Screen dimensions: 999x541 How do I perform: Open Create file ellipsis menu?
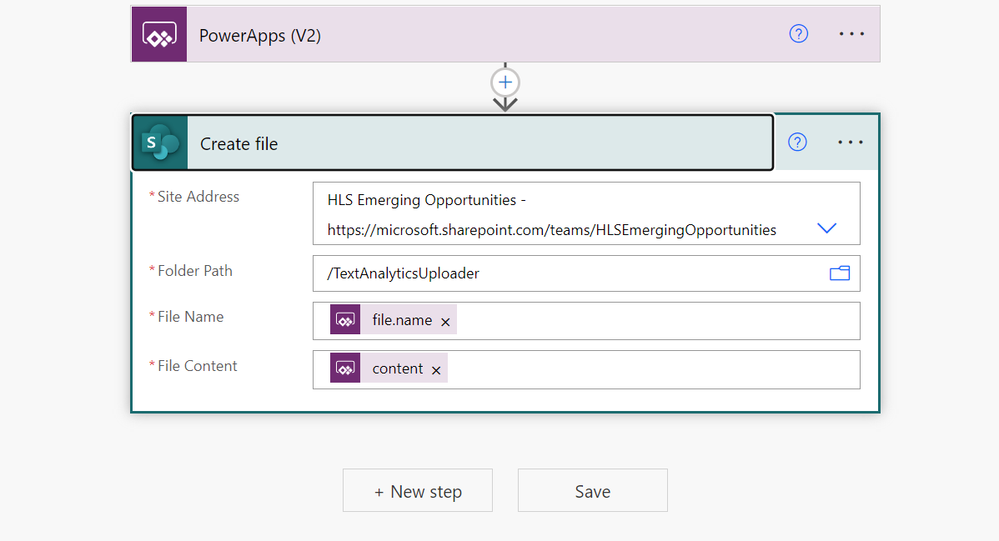pyautogui.click(x=850, y=142)
